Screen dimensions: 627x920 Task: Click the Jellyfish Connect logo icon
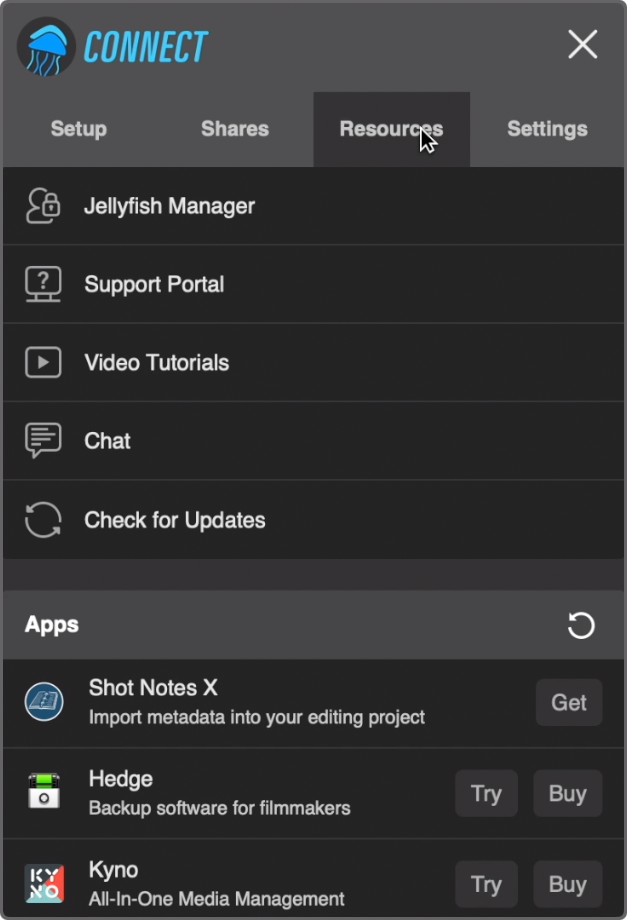tap(46, 46)
